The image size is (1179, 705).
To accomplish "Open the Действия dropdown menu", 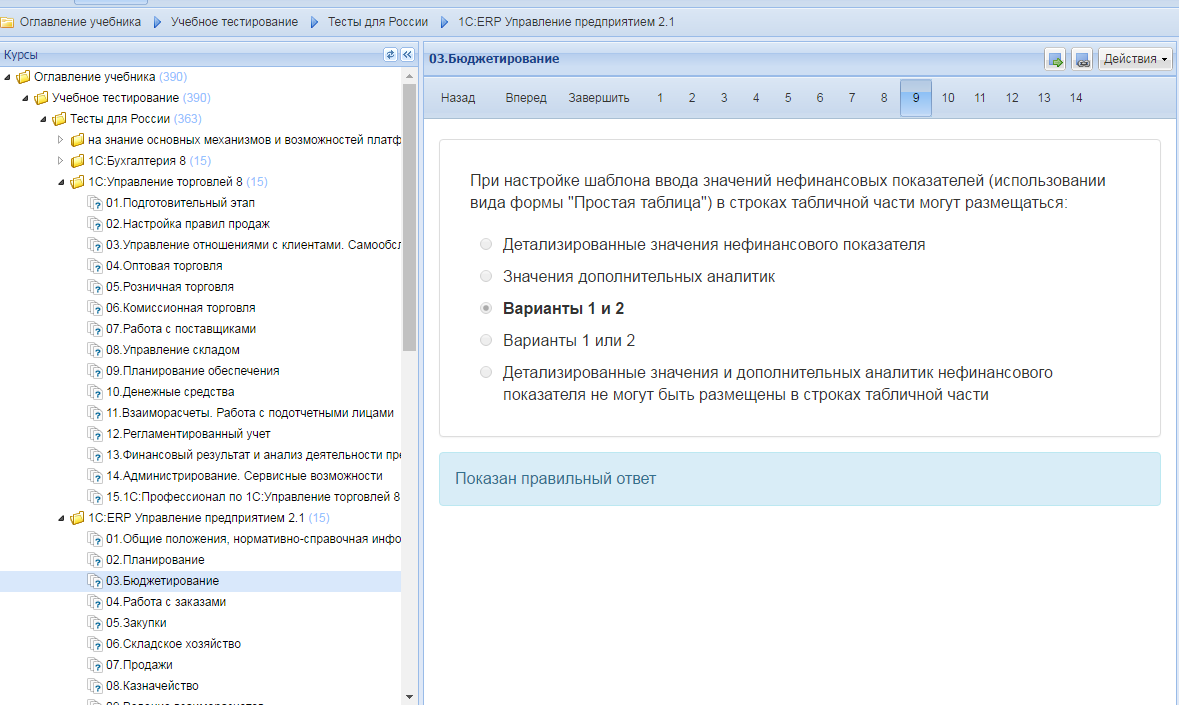I will 1135,59.
